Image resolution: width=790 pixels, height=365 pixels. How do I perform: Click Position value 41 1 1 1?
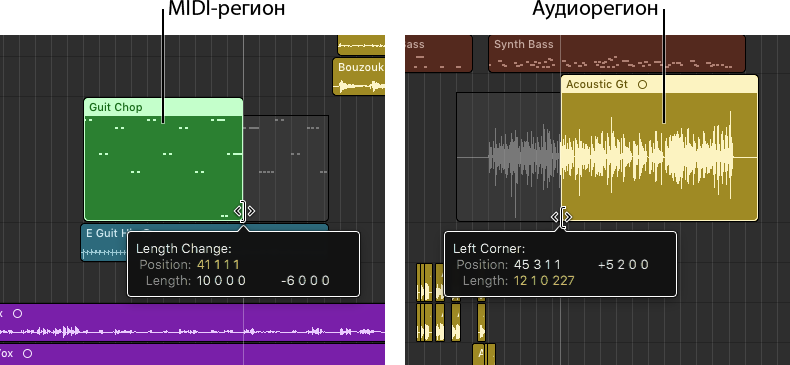219,265
